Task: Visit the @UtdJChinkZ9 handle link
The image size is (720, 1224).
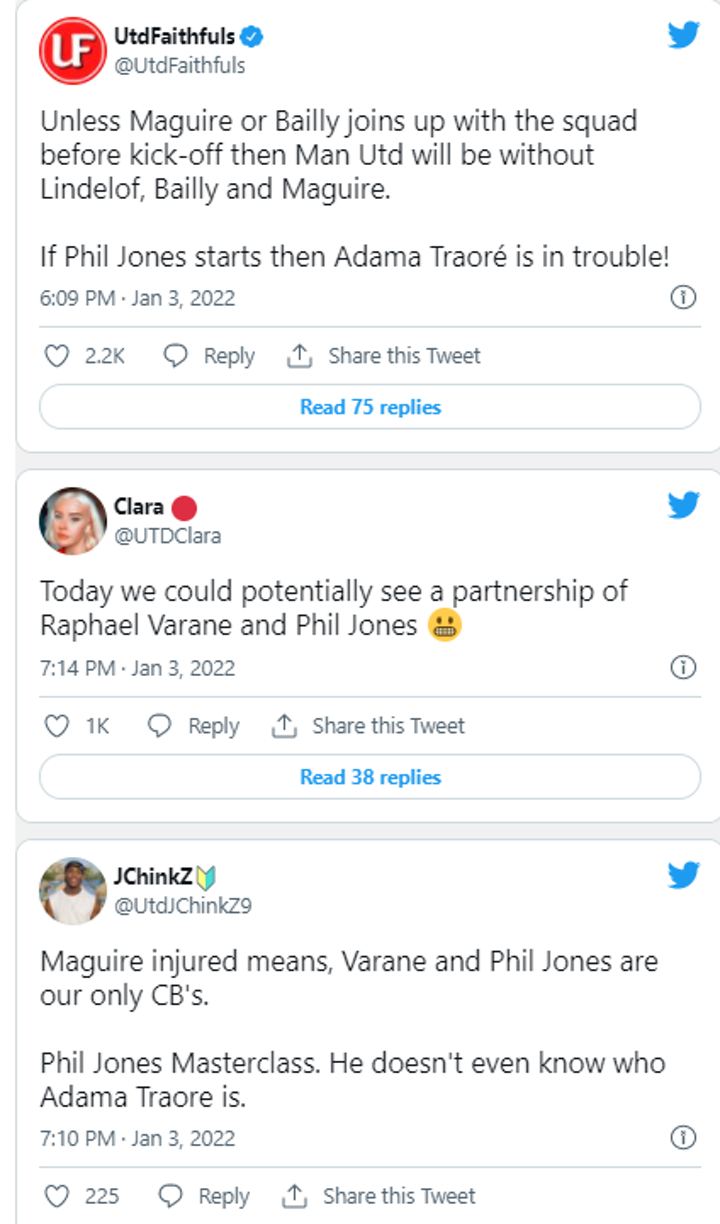Action: (182, 906)
